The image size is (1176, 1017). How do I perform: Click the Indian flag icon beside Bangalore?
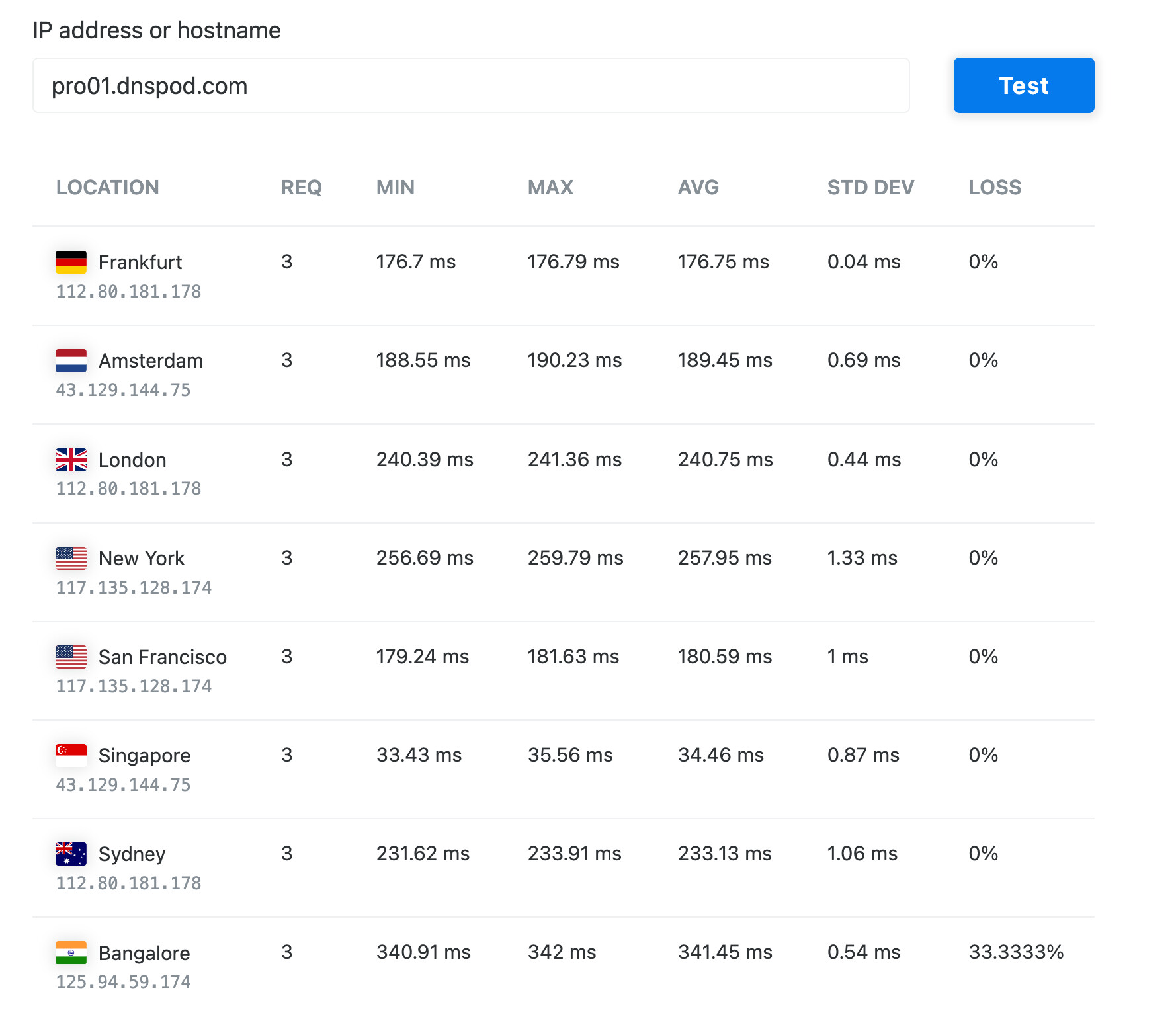71,952
